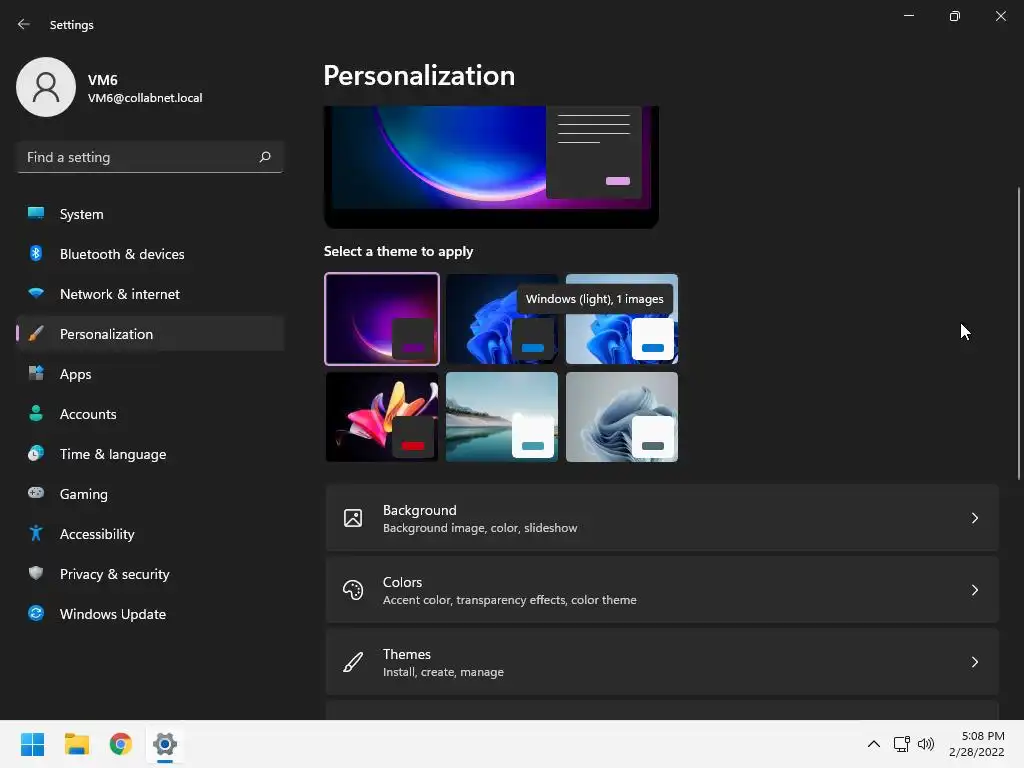The height and width of the screenshot is (768, 1024).
Task: Open Network & internet settings
Action: (150, 294)
